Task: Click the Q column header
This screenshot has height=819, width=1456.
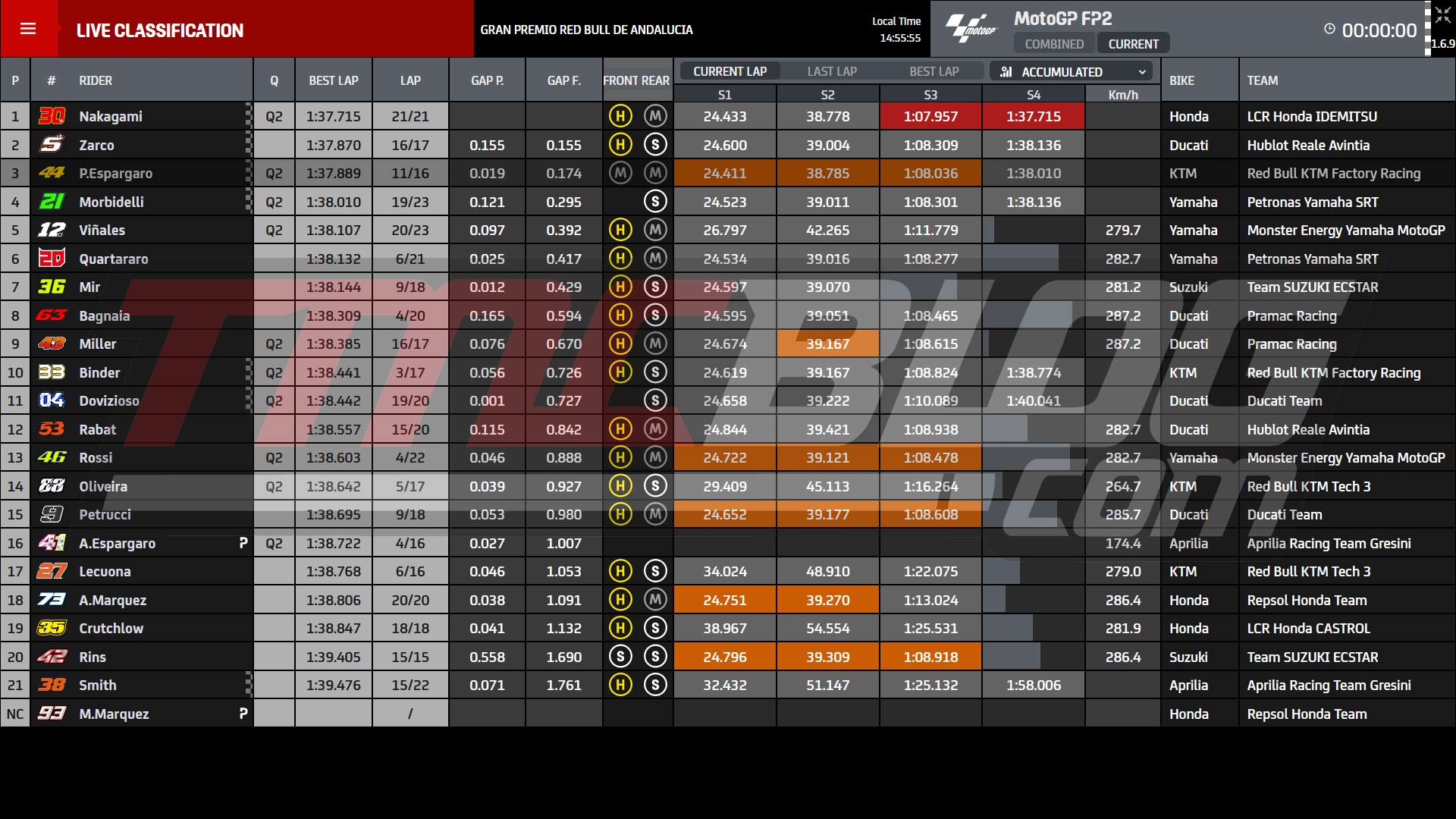Action: (274, 80)
